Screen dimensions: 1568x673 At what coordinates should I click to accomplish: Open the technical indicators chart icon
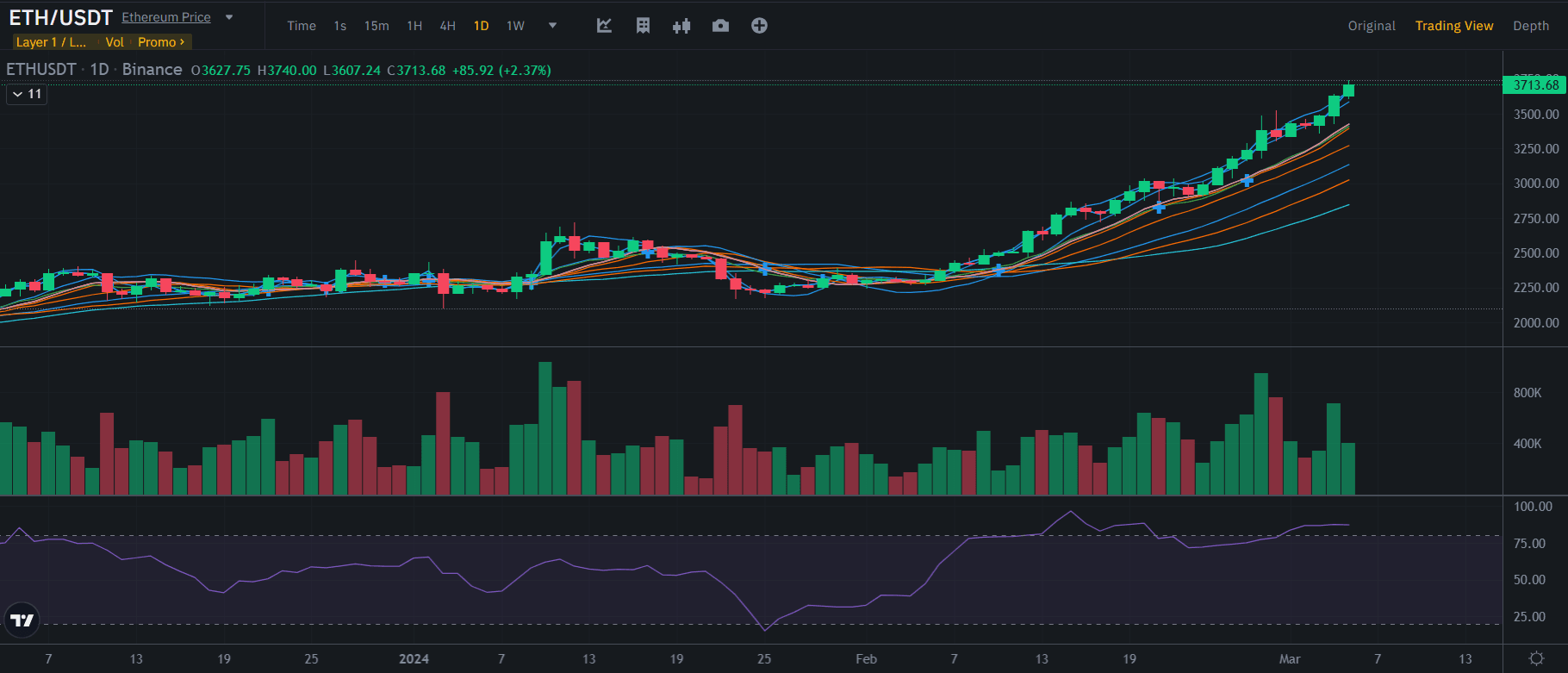point(604,26)
